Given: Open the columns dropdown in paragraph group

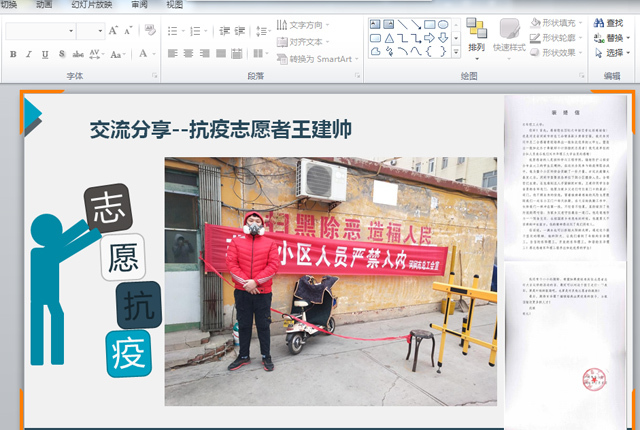Looking at the screenshot, I should pos(261,53).
